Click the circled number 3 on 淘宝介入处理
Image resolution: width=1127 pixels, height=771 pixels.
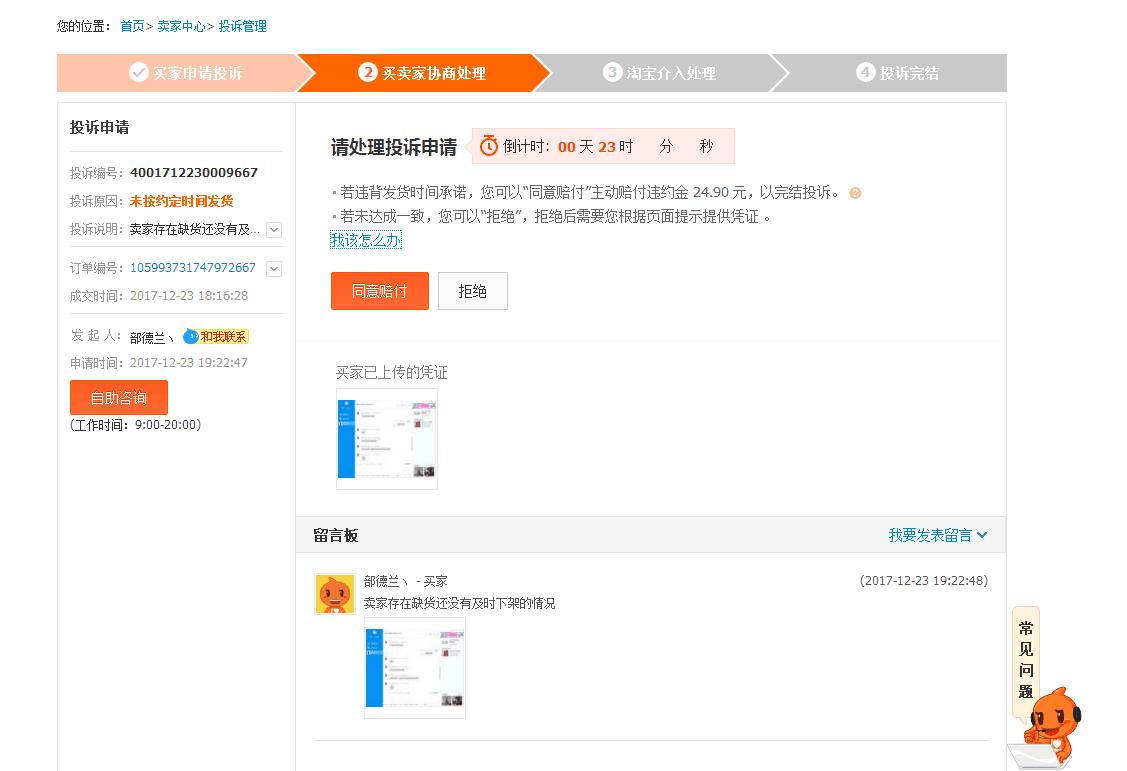pos(613,72)
